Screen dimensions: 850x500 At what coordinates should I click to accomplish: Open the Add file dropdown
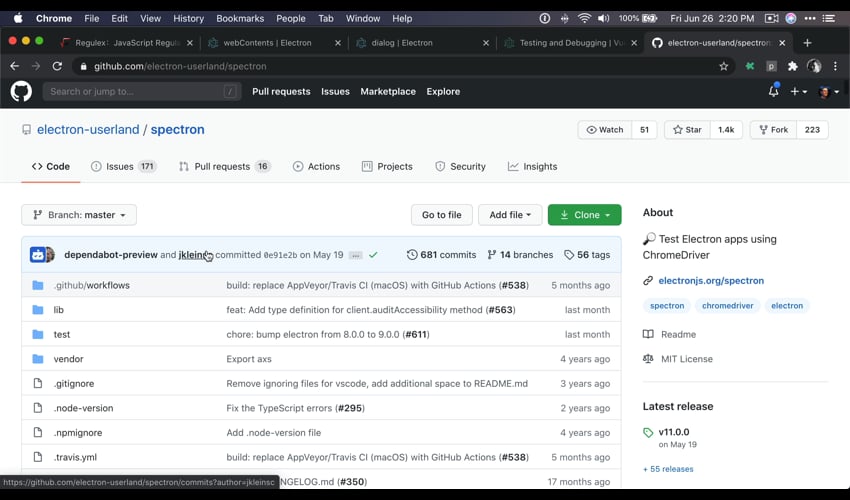(x=510, y=215)
